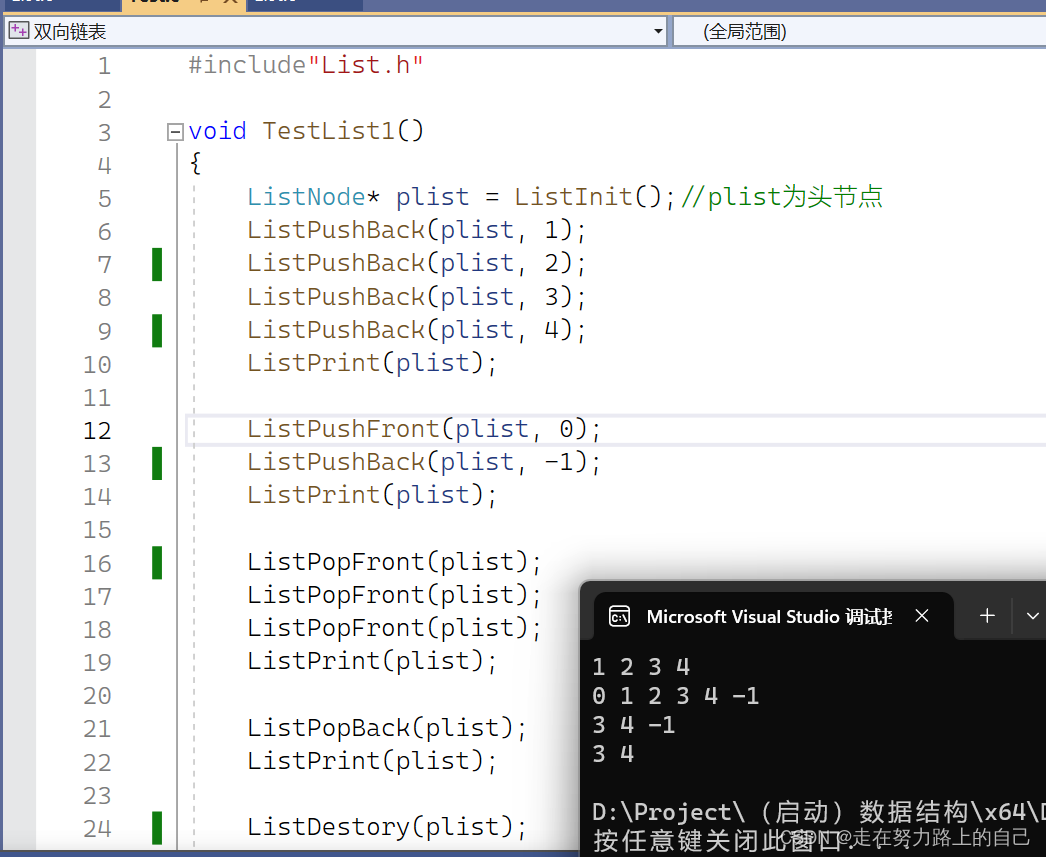Click the console terminal icon in debug tab

coord(619,616)
